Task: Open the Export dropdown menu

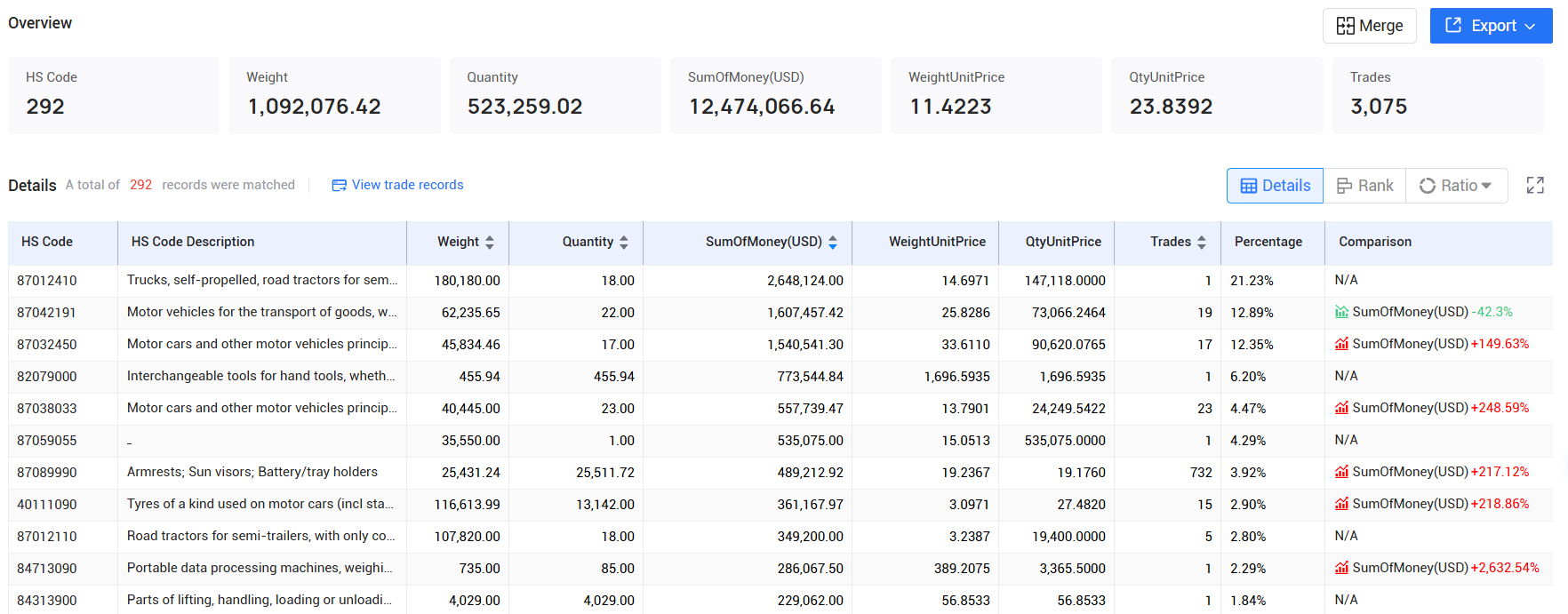Action: tap(1491, 26)
